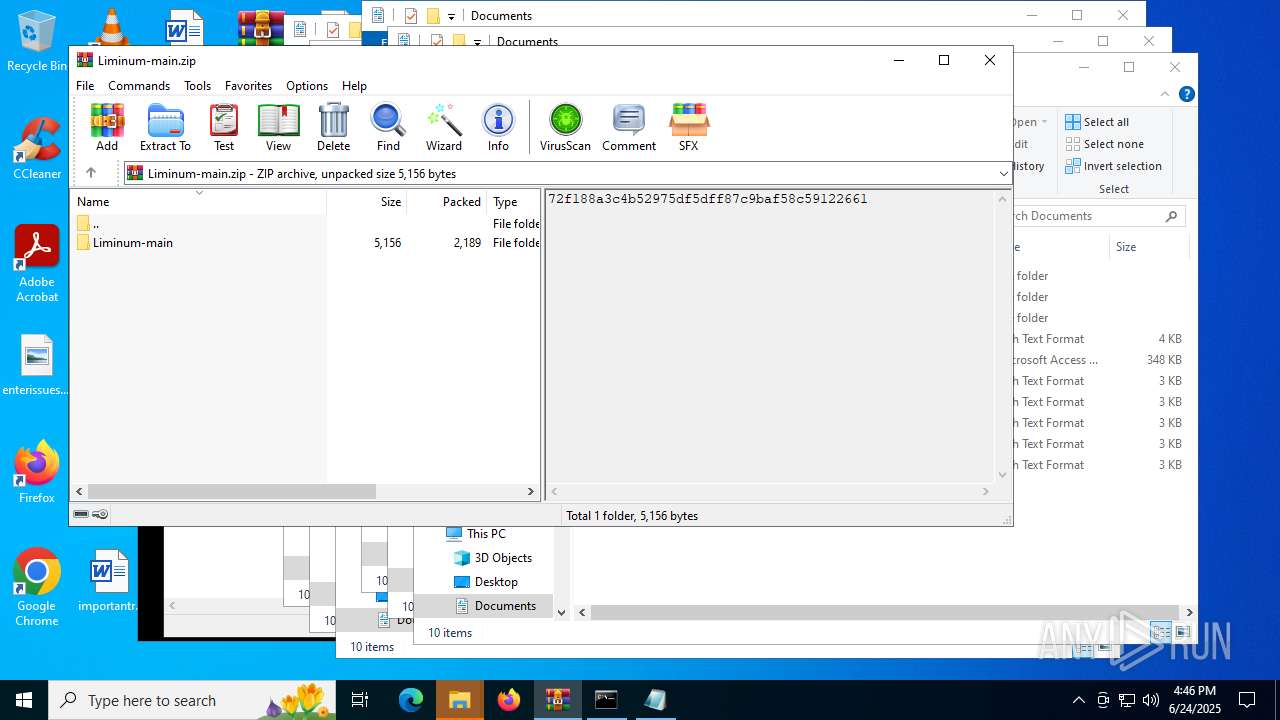Open the Help menu
The image size is (1280, 720).
point(354,86)
